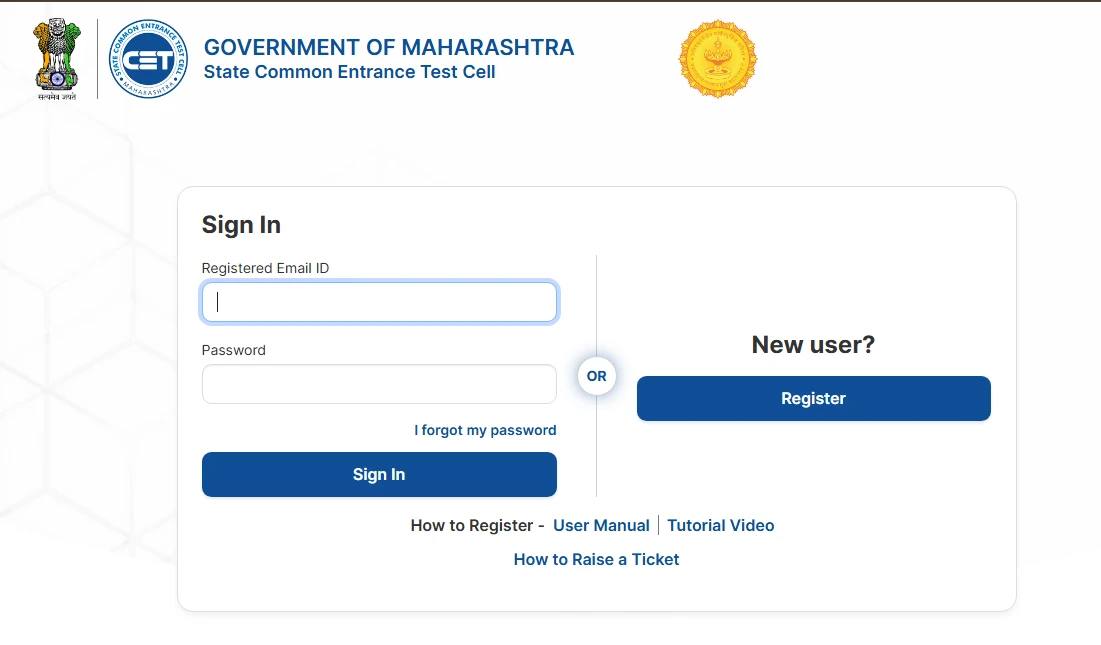
Task: Open the How to Raise a Ticket link
Action: pos(596,559)
